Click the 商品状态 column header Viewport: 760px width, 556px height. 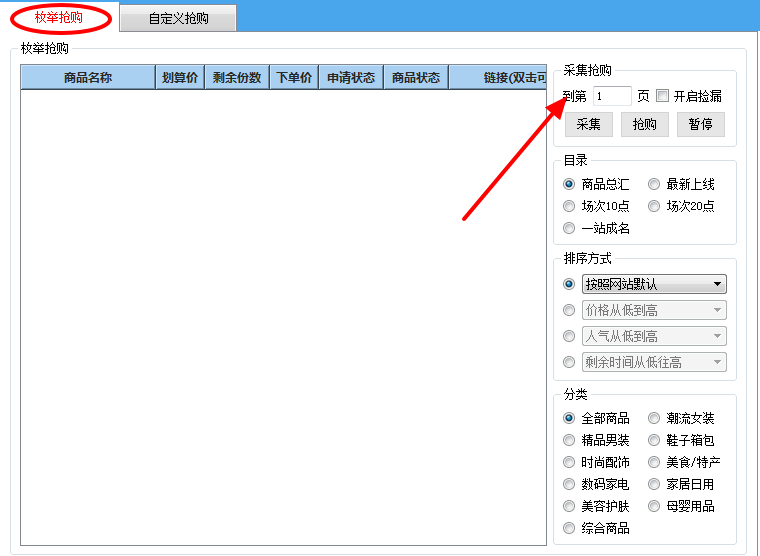[416, 77]
